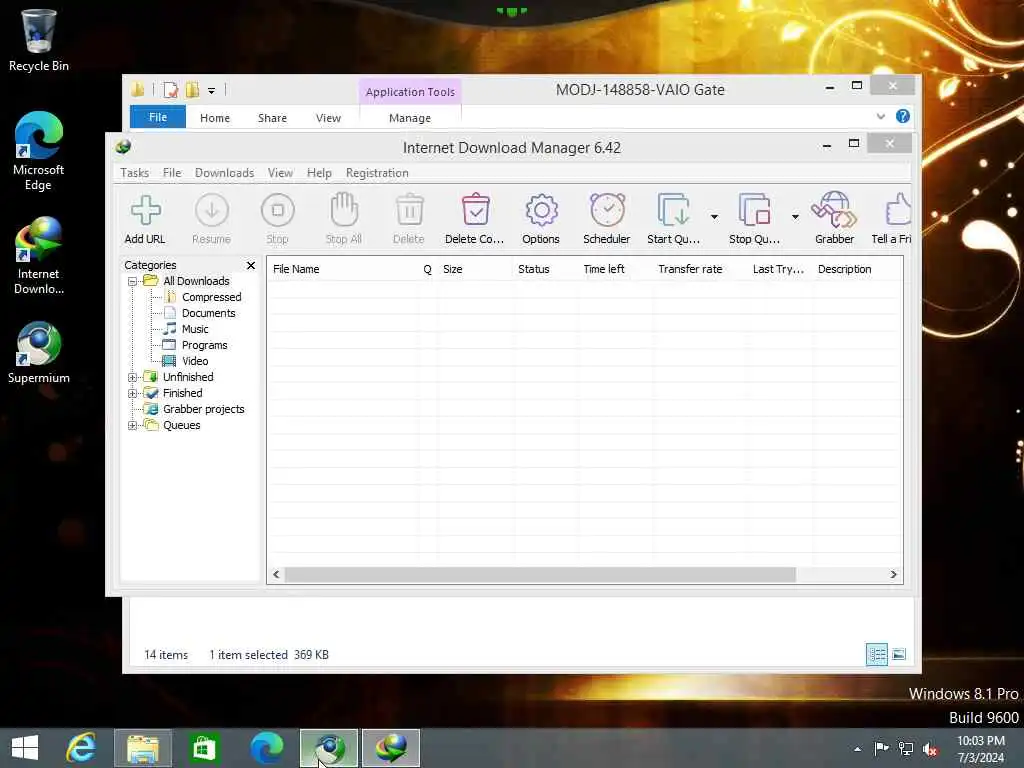Click the Stop Queue icon
This screenshot has width=1024, height=768.
tap(755, 210)
